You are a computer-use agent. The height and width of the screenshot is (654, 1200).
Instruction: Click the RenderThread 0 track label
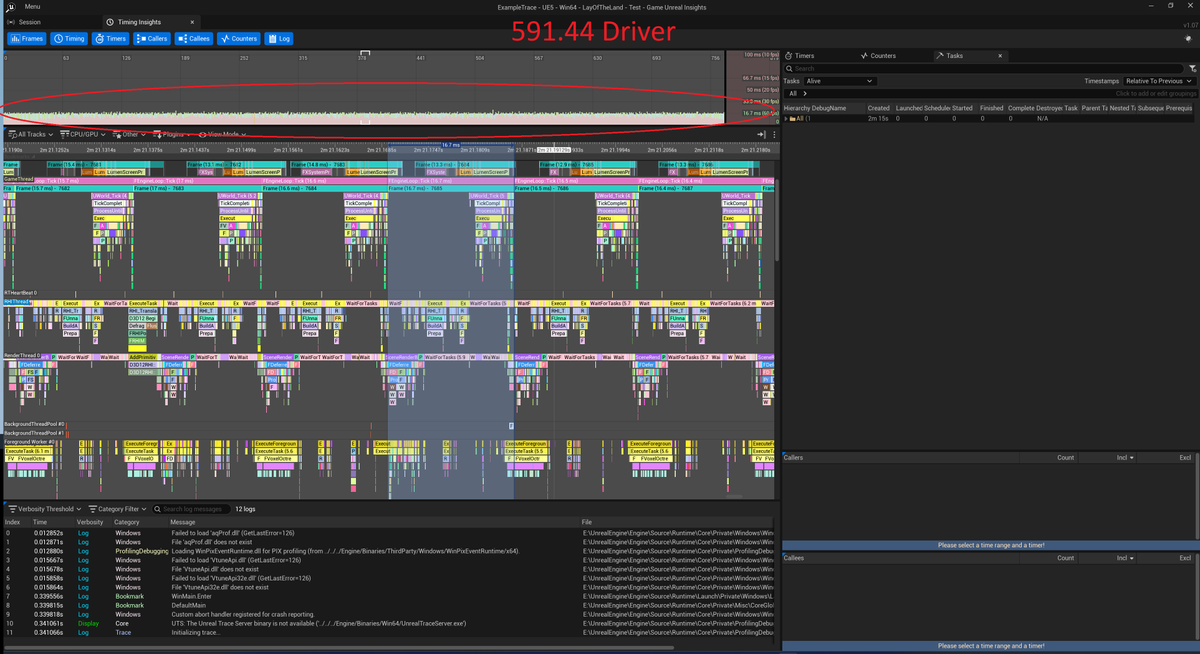click(24, 355)
